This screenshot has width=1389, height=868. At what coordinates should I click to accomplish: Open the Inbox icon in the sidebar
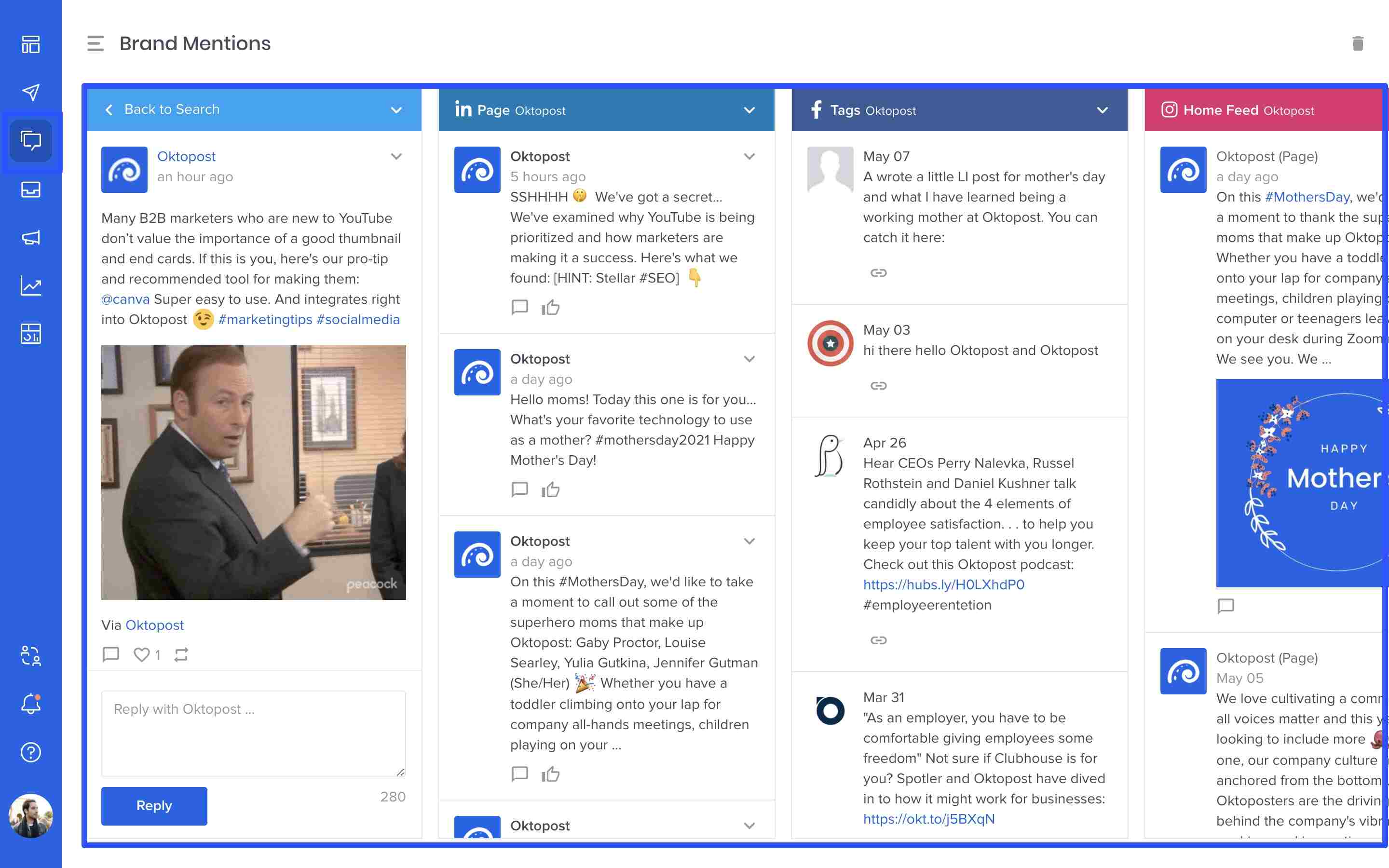31,190
